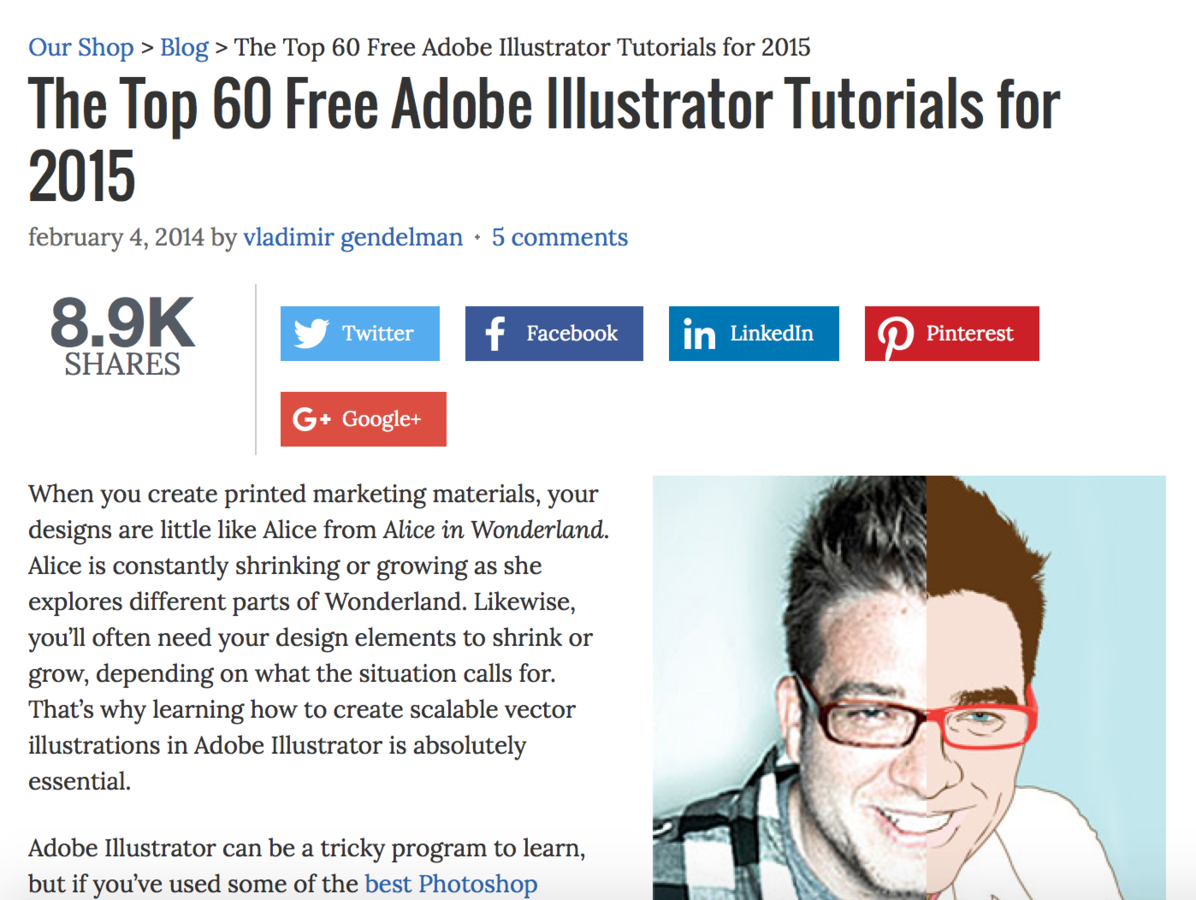Click the Pinterest 'P' icon
Image resolution: width=1196 pixels, height=900 pixels.
[895, 336]
